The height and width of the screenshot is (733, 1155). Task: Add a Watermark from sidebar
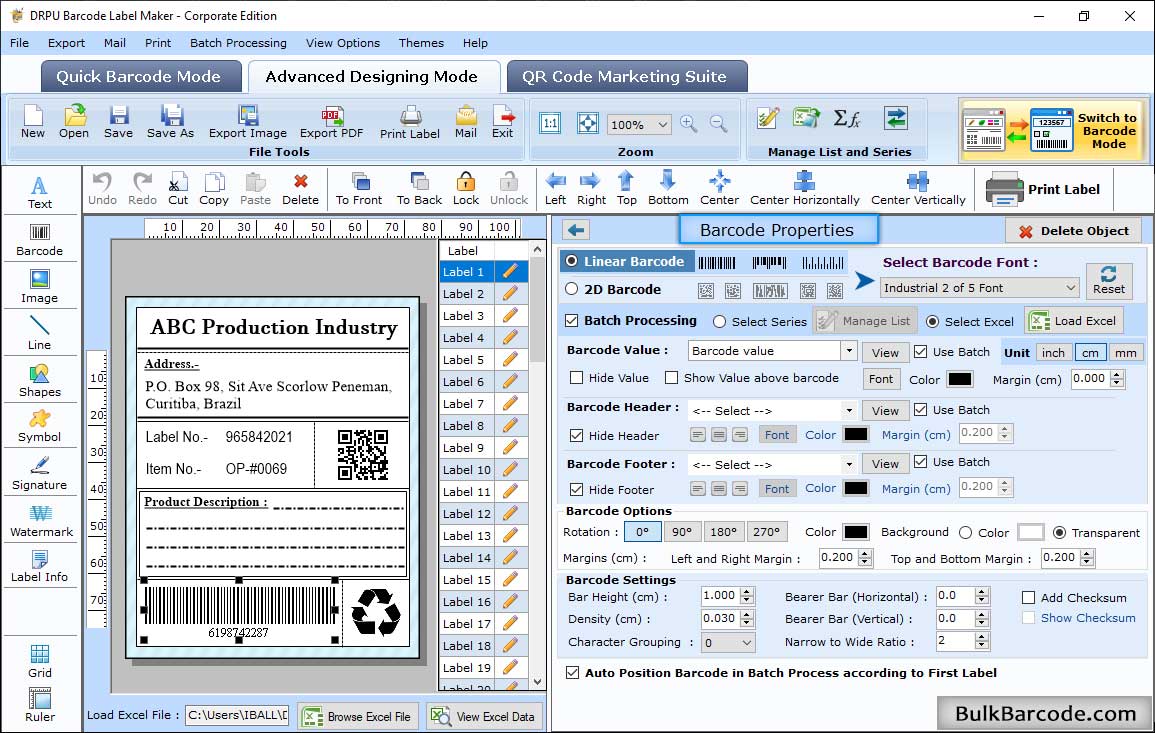tap(41, 521)
